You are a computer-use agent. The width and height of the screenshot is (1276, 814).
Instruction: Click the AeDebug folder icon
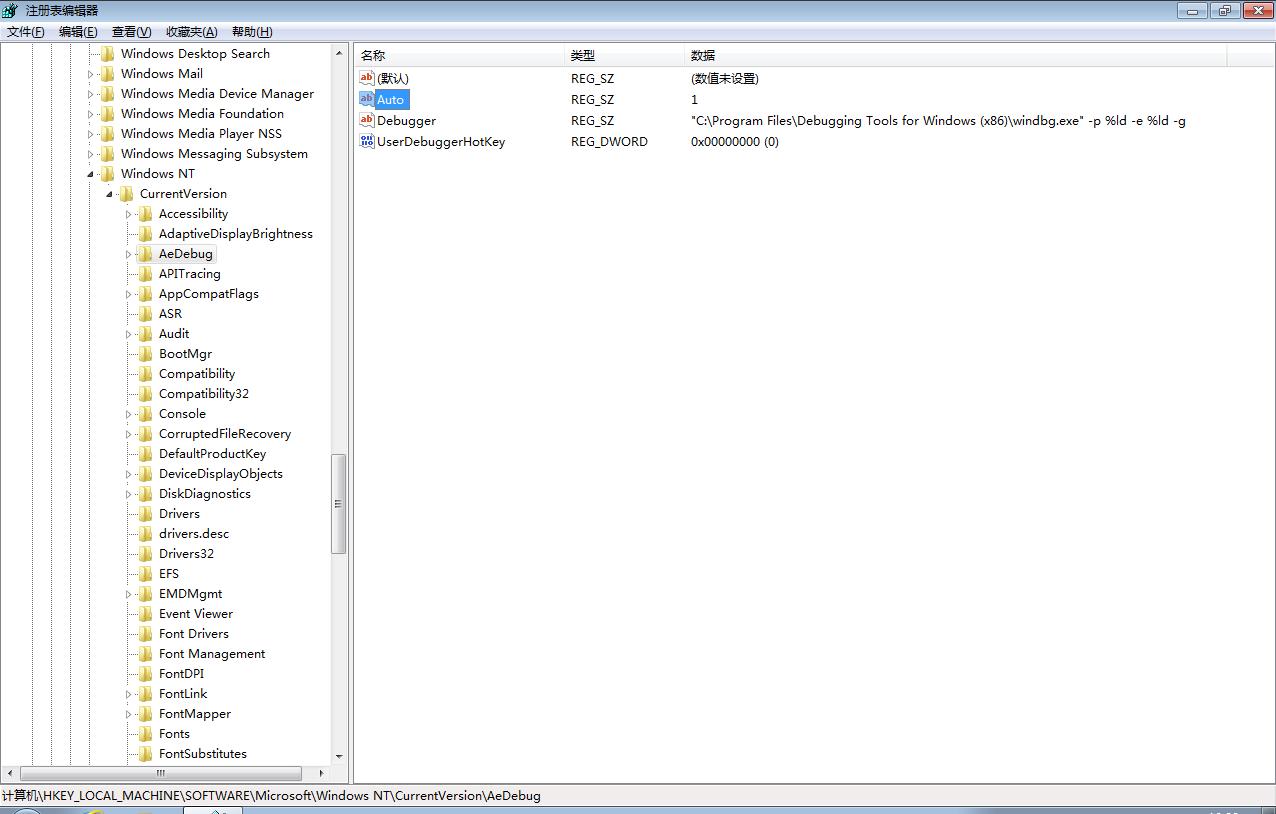pyautogui.click(x=146, y=254)
